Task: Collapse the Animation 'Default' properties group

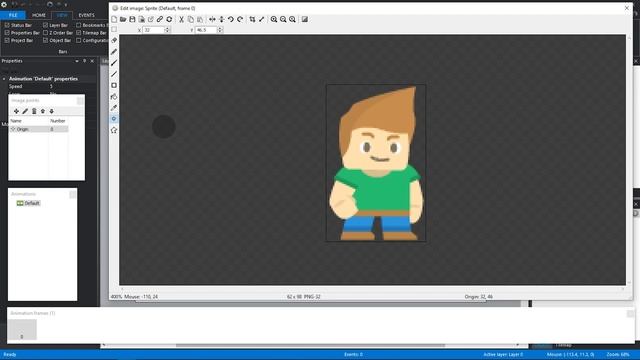Action: (x=4, y=79)
